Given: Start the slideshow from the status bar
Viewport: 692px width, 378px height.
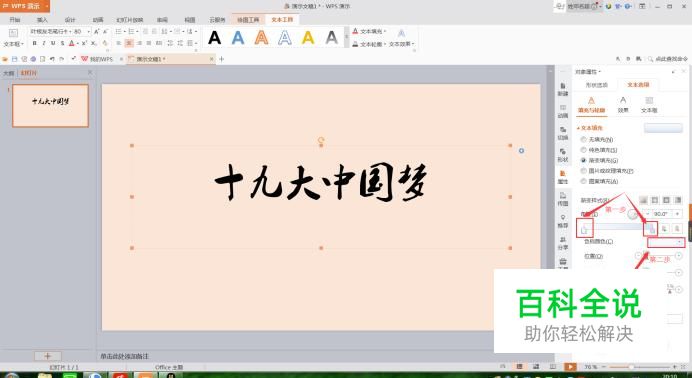Looking at the screenshot, I should coord(571,367).
